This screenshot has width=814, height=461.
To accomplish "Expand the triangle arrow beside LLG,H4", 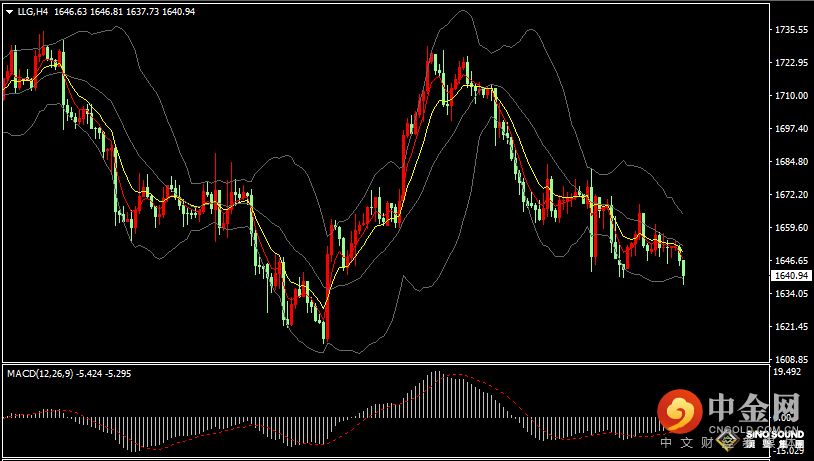I will [x=9, y=12].
